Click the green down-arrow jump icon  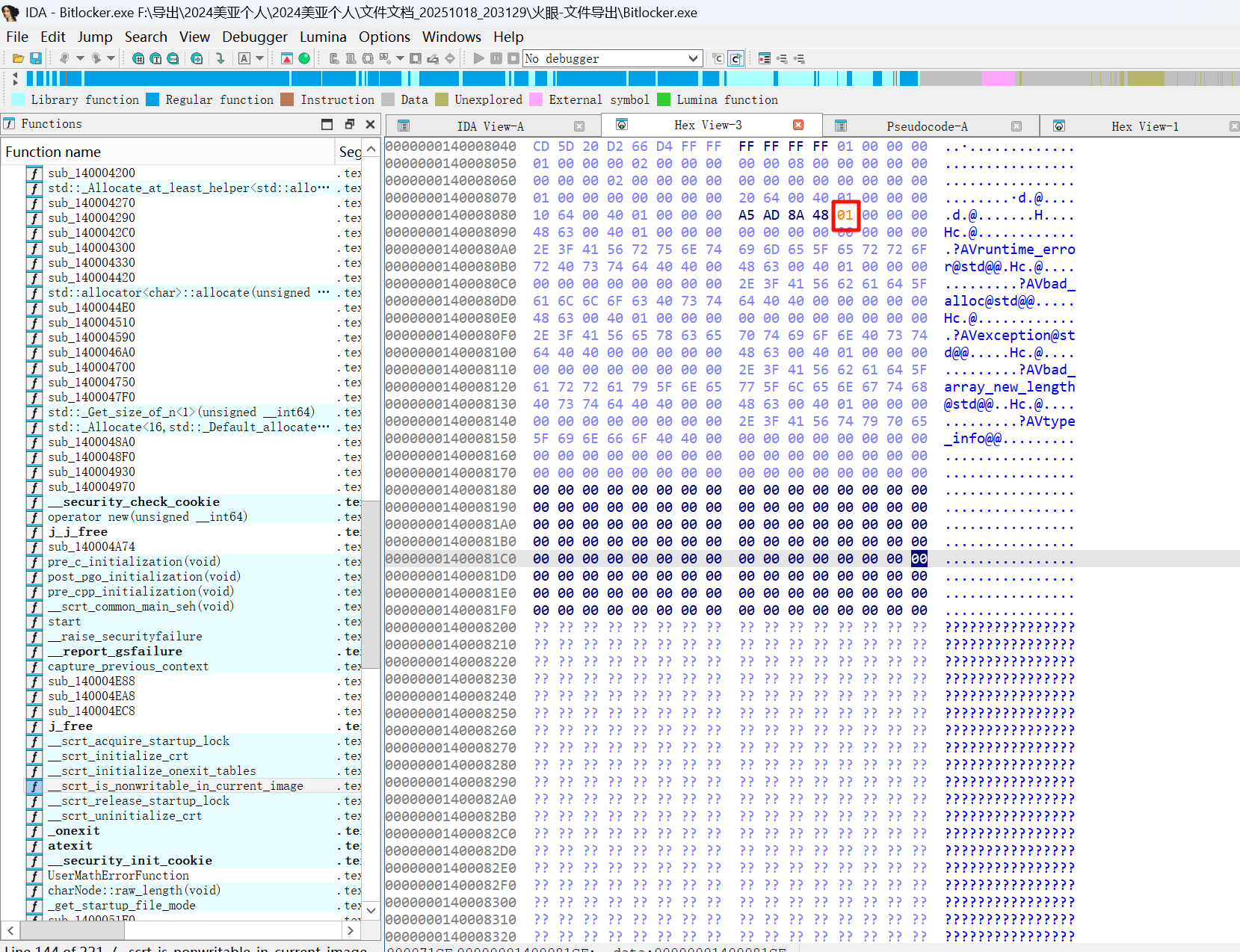pyautogui.click(x=220, y=58)
